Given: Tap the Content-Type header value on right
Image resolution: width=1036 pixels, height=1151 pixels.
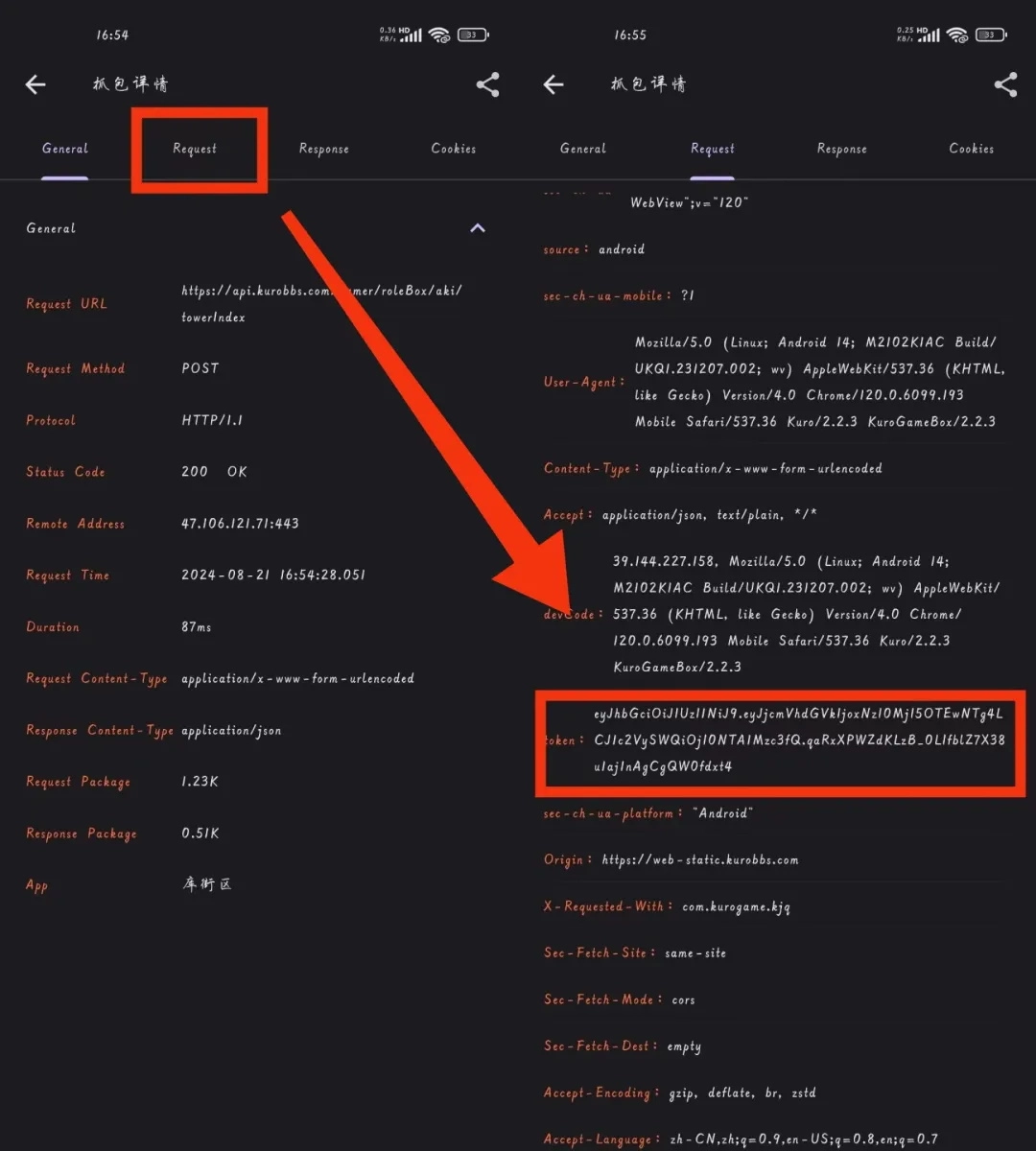Looking at the screenshot, I should pos(765,469).
